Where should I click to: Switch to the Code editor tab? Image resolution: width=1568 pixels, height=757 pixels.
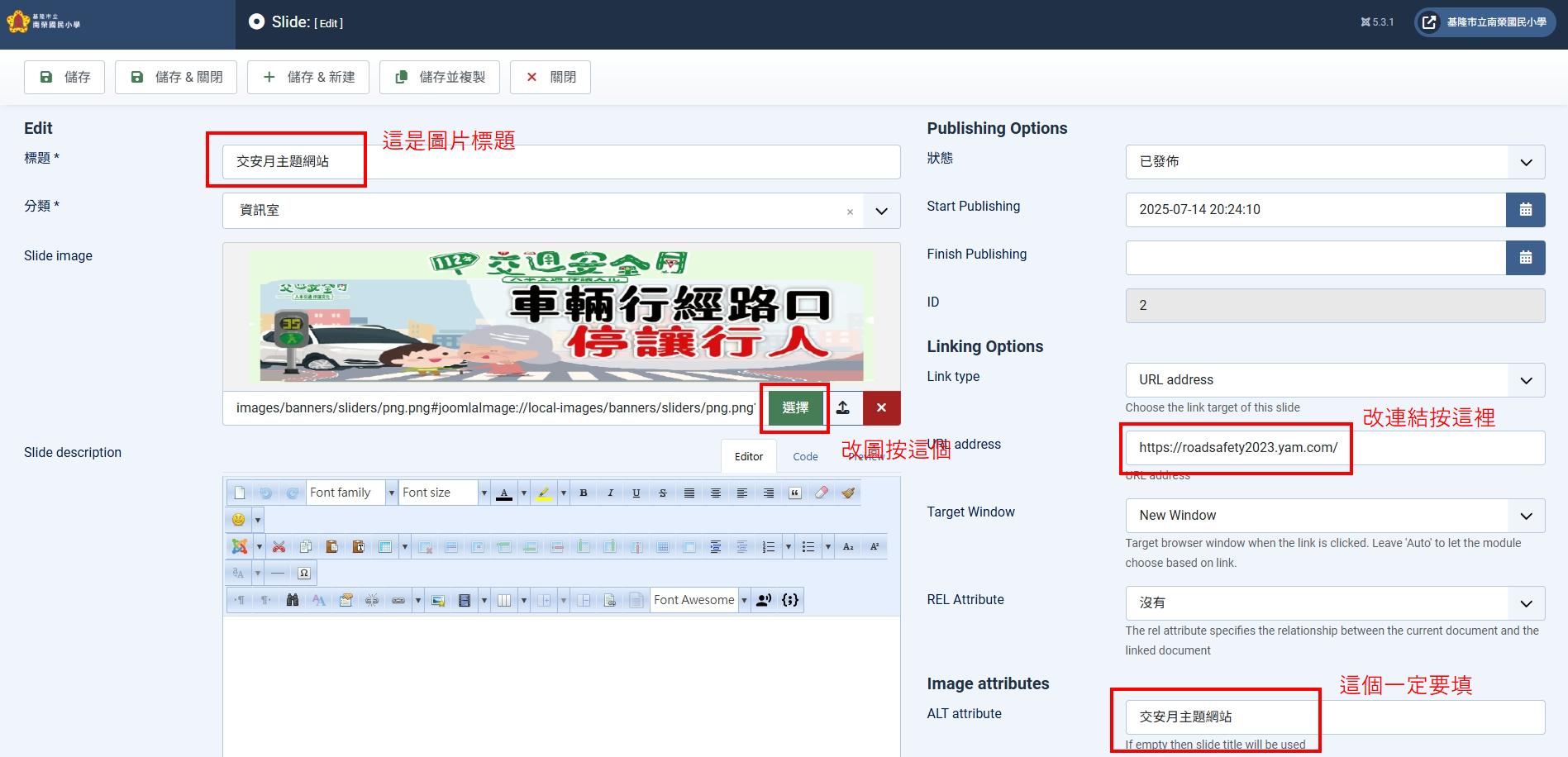[x=805, y=456]
